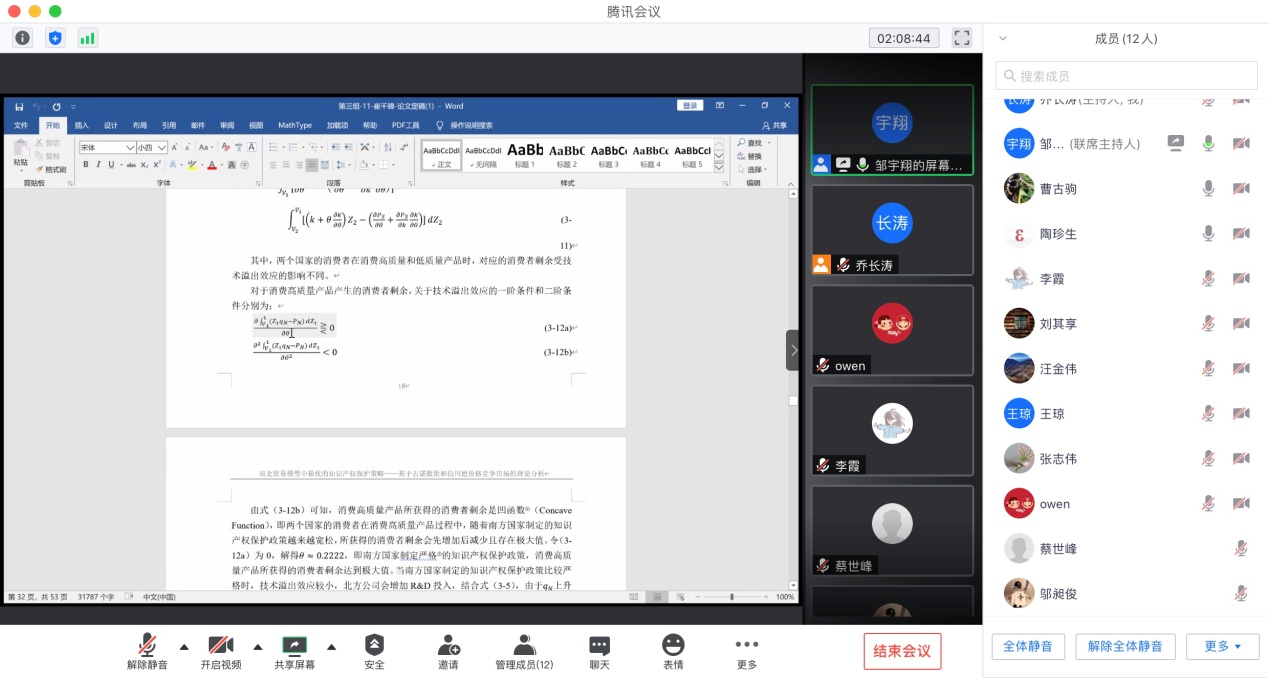The image size is (1269, 678).
Task: Toggle Underline in Word ribbon
Action: pos(111,165)
